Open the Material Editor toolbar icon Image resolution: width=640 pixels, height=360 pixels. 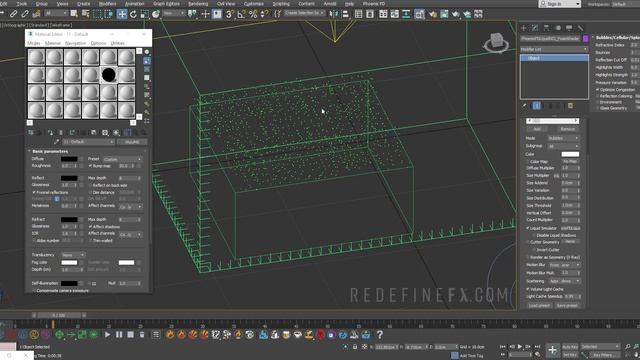coord(419,14)
